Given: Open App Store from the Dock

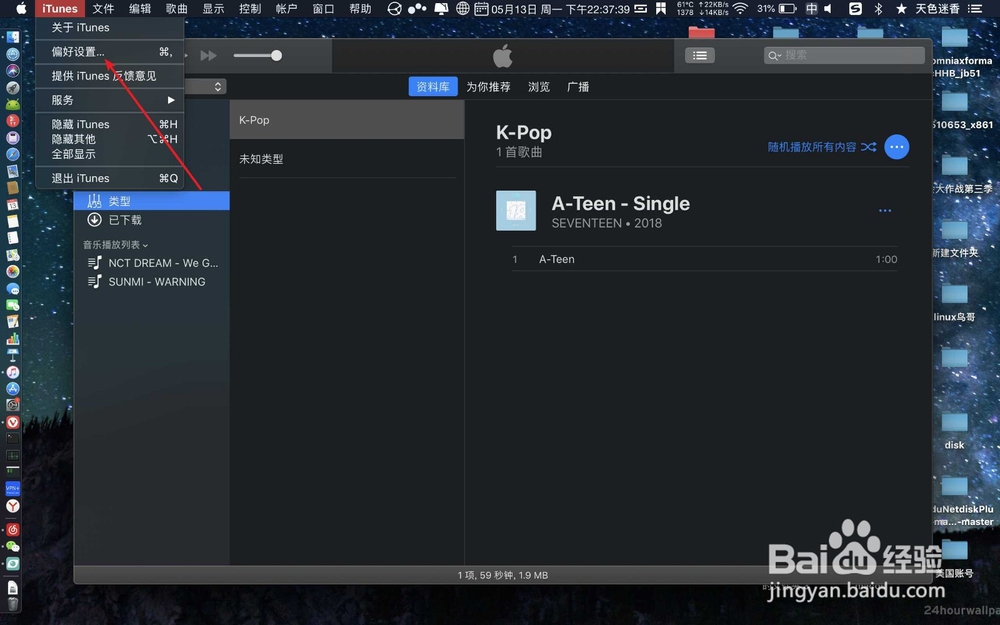Looking at the screenshot, I should [13, 388].
